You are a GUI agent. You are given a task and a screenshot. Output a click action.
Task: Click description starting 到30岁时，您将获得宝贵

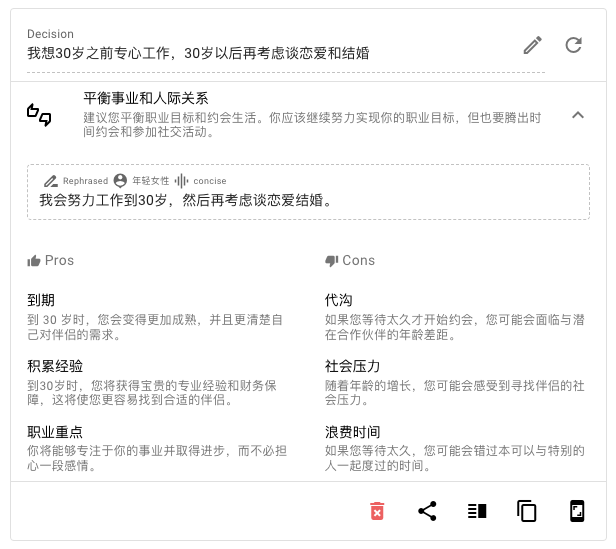pyautogui.click(x=152, y=393)
